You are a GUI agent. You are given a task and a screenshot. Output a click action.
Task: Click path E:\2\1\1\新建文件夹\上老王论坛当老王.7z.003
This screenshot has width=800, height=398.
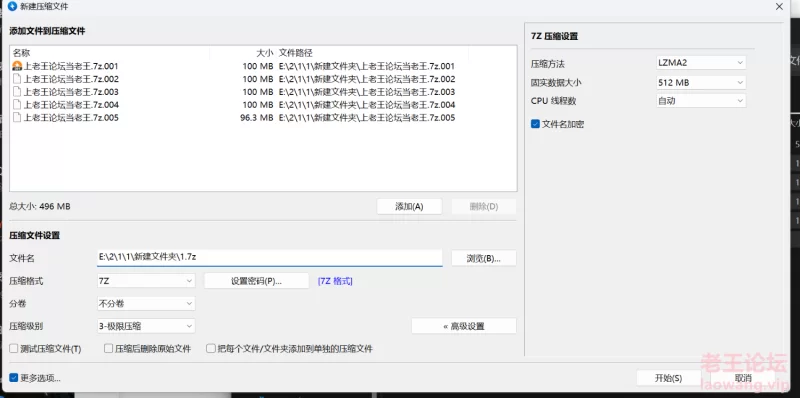(367, 92)
